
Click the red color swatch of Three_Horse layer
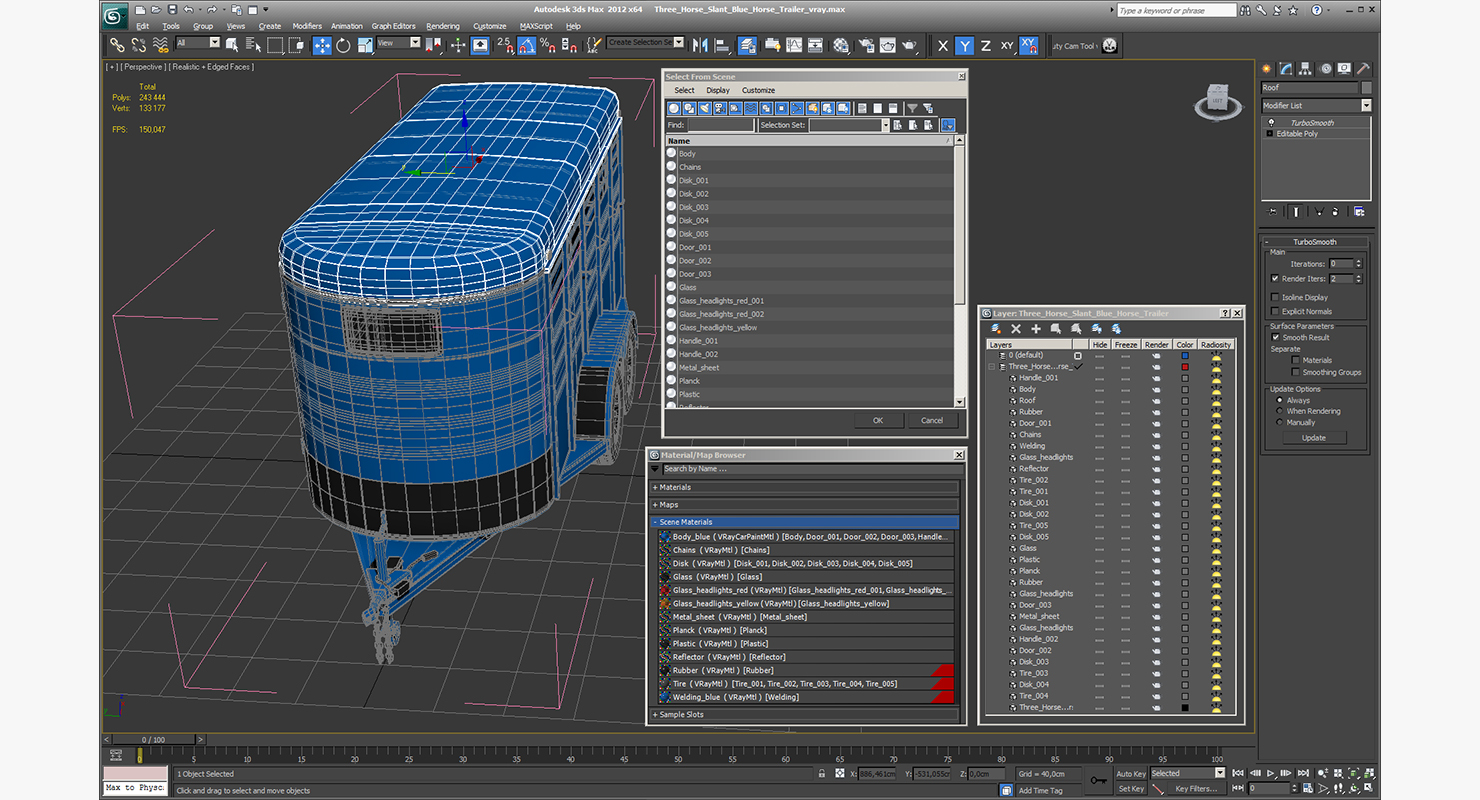coord(1185,367)
